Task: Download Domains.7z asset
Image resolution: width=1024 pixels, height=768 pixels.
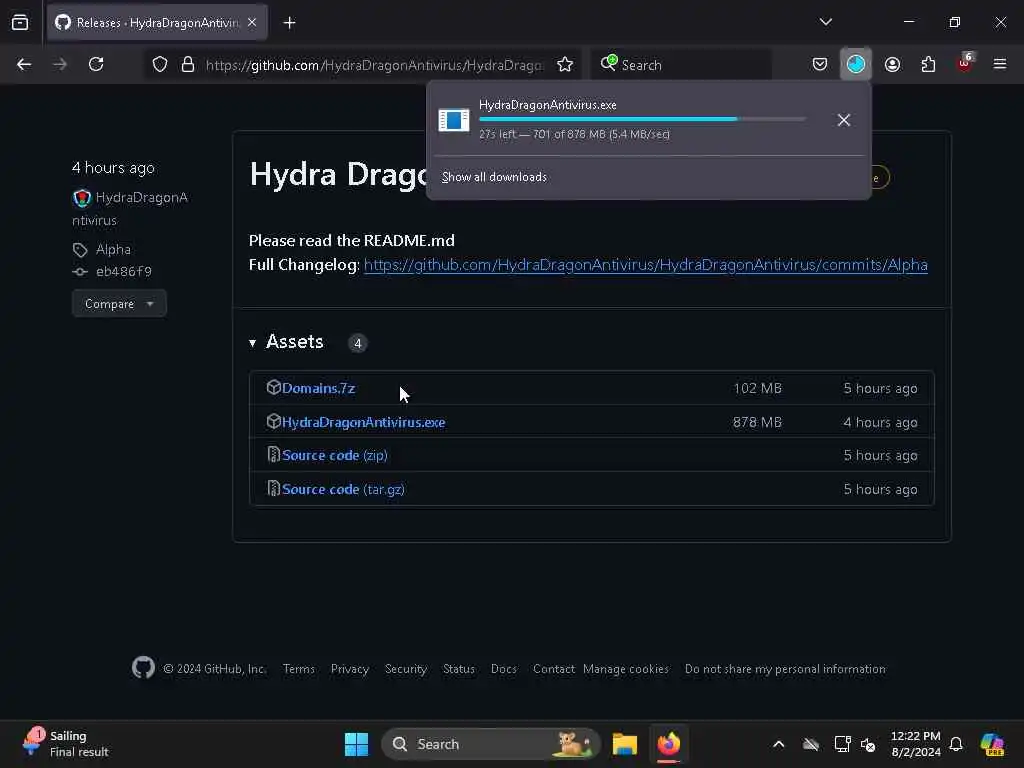Action: tap(319, 389)
